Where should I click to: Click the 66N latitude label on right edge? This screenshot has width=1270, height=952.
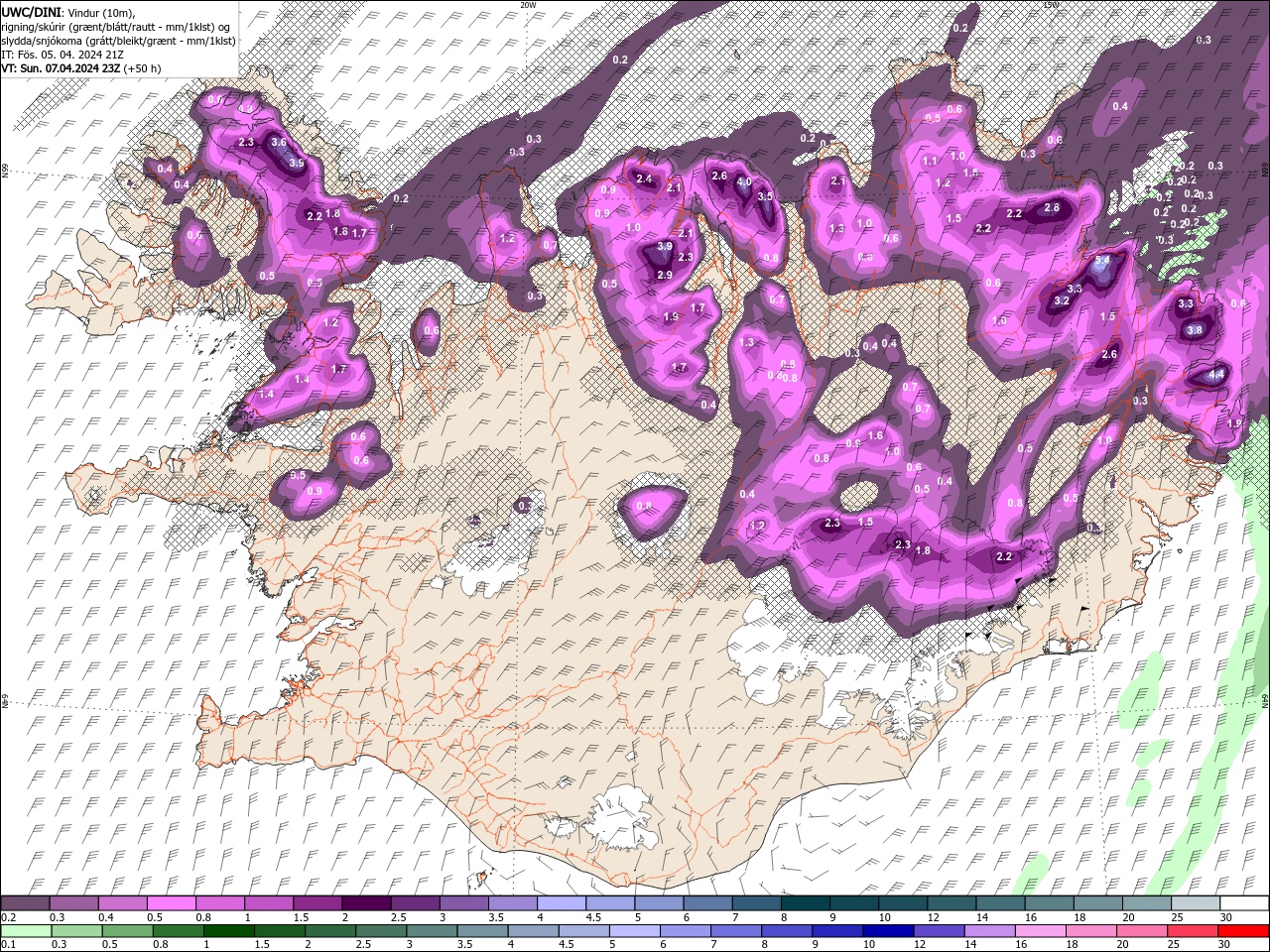1265,170
